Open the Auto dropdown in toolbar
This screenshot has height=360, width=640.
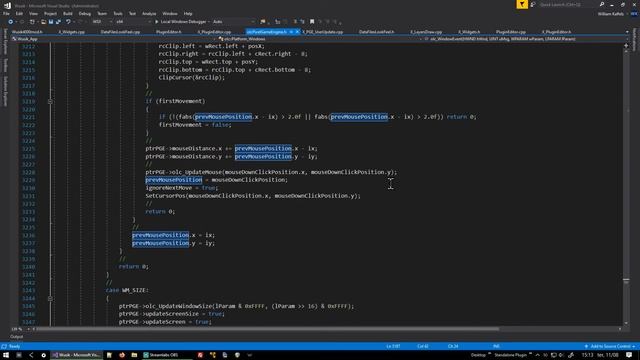point(233,22)
